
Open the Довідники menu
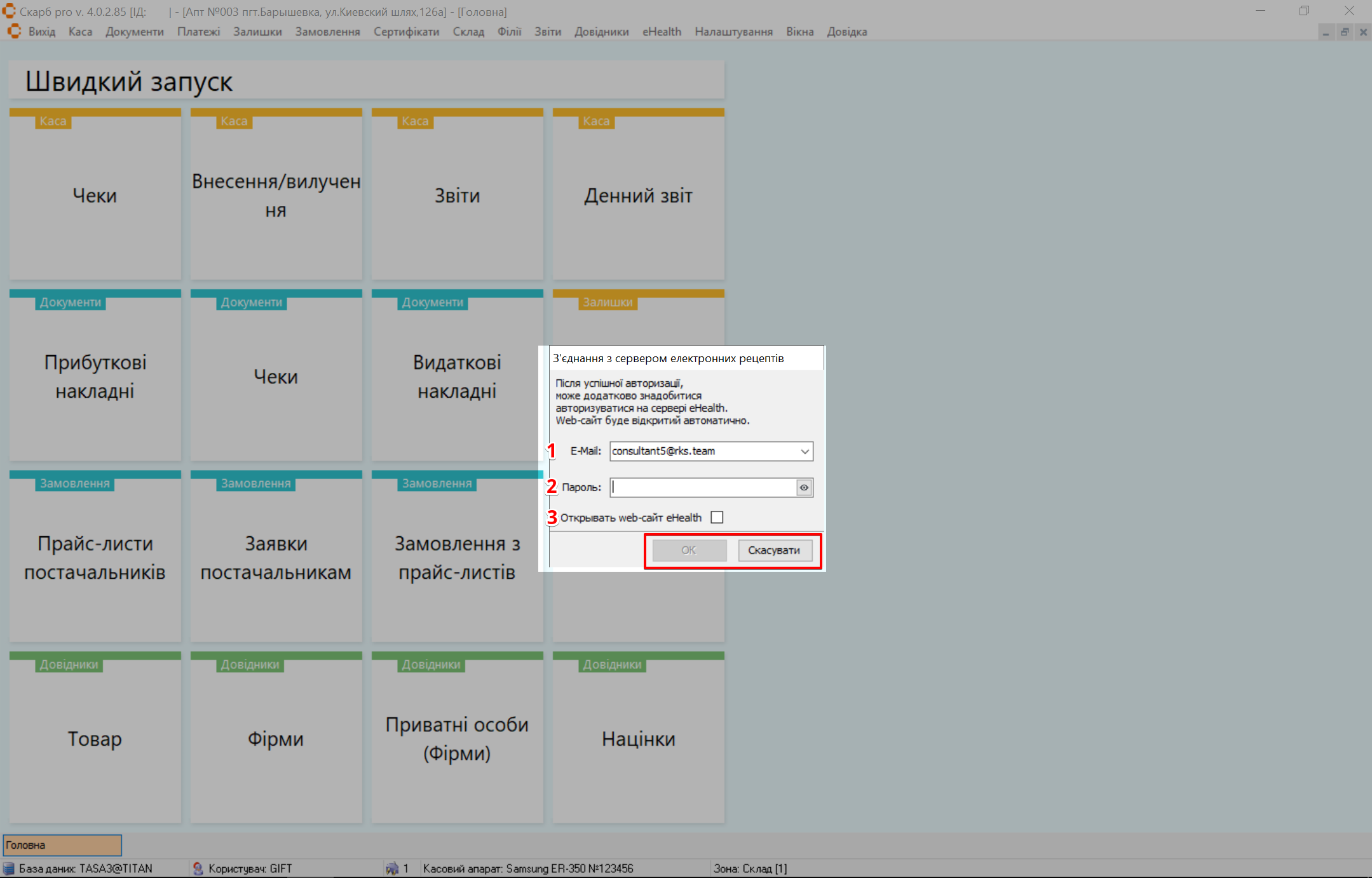[x=601, y=32]
